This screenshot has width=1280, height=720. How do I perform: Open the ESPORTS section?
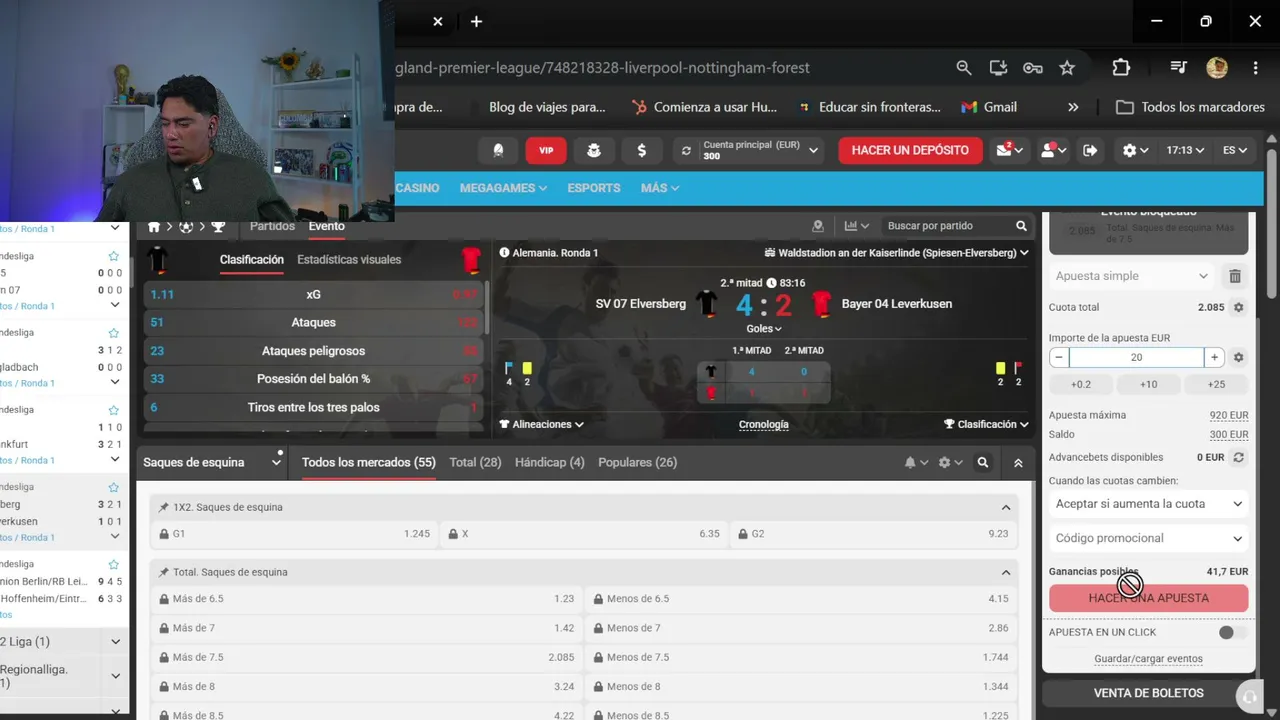pyautogui.click(x=594, y=188)
